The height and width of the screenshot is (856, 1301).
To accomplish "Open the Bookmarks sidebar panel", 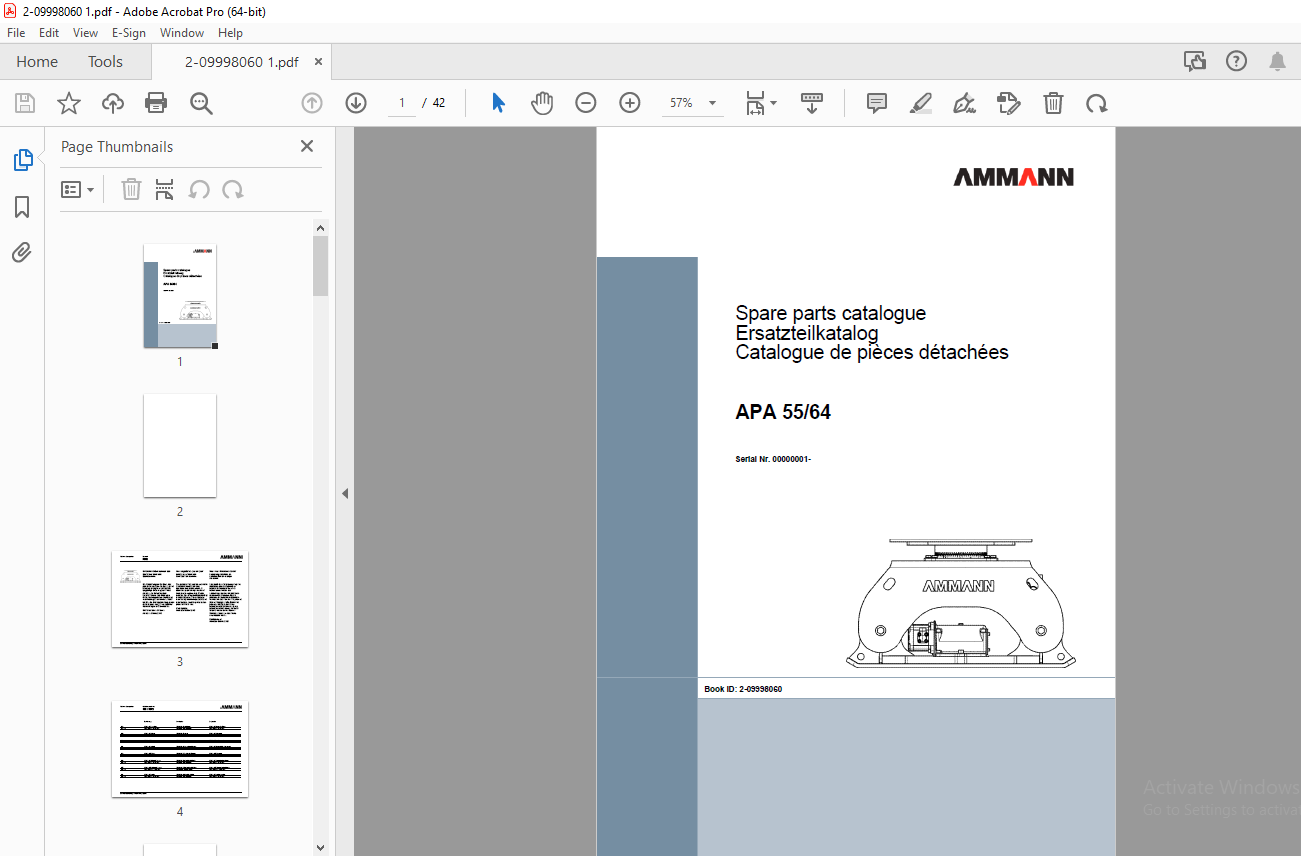I will 22,207.
